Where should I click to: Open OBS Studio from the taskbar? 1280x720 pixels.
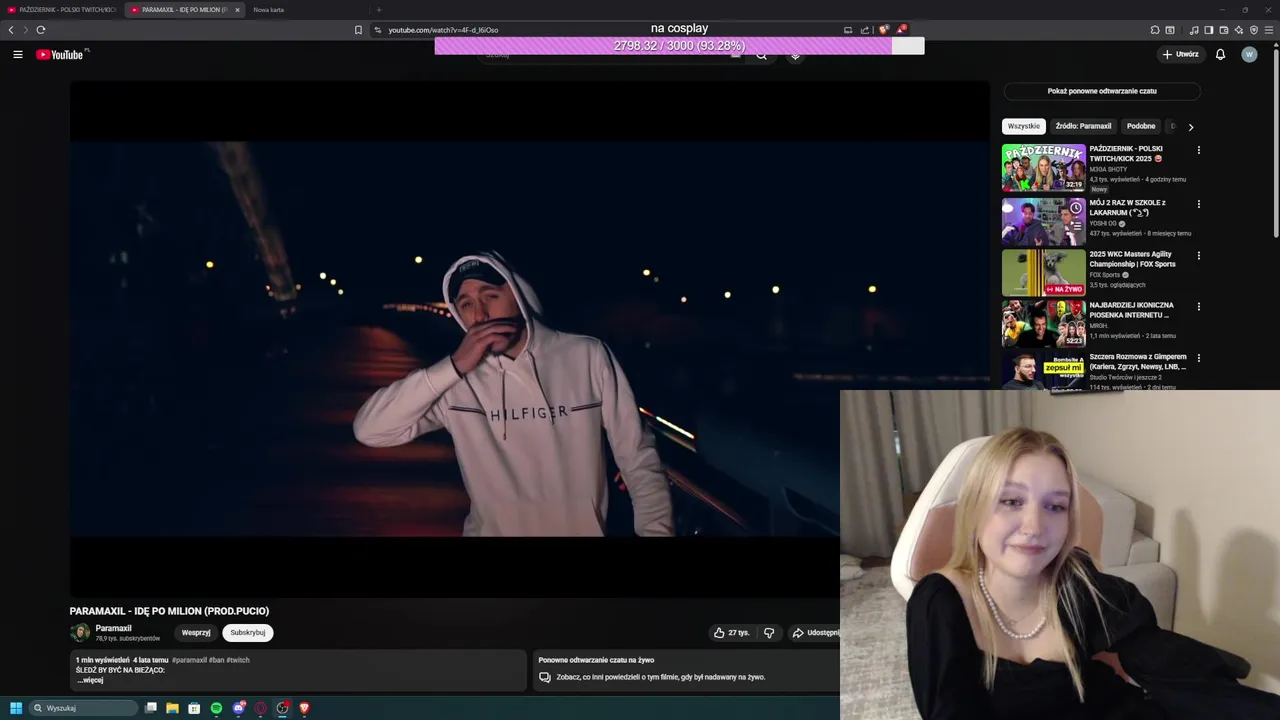tap(282, 708)
